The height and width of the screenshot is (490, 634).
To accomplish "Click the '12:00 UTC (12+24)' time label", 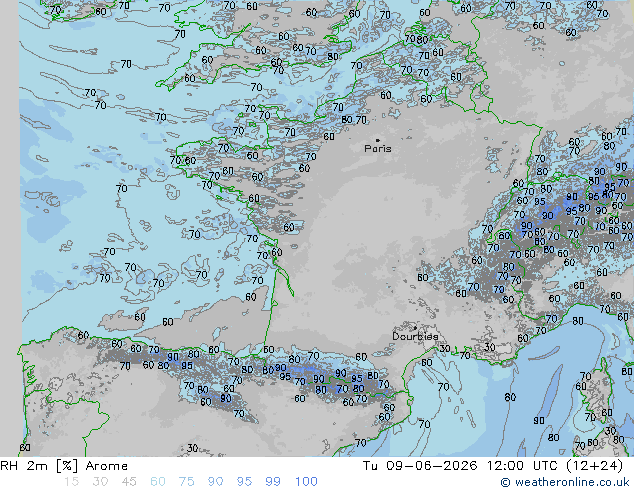I will [x=555, y=466].
